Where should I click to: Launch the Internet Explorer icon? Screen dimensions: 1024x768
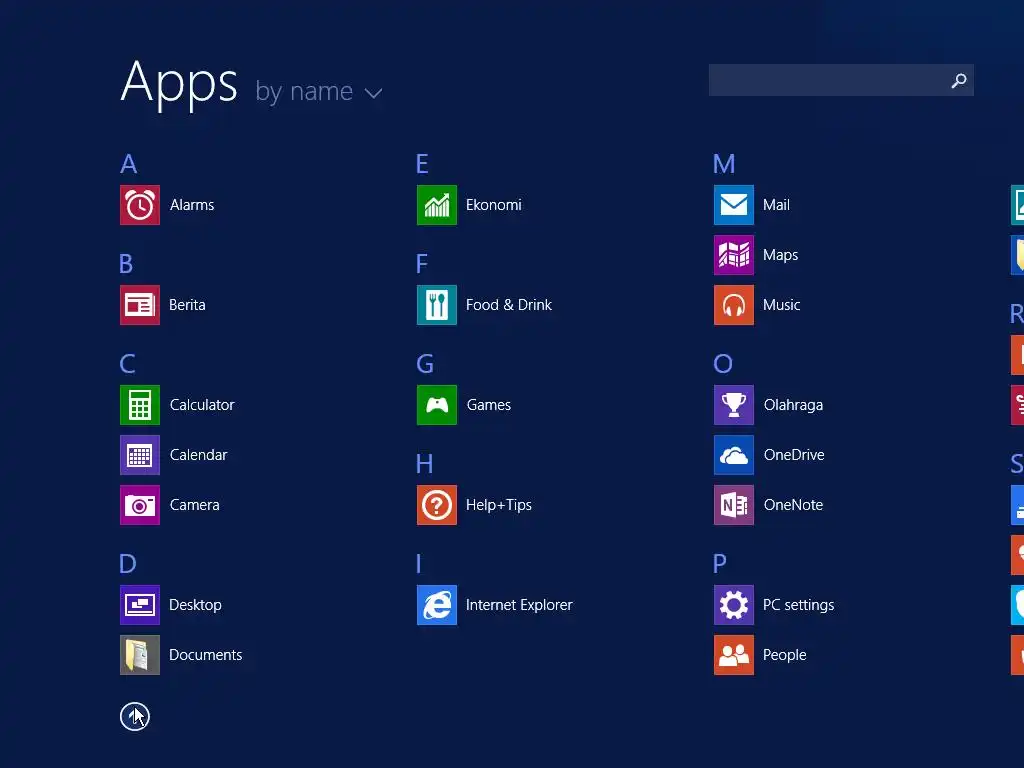pyautogui.click(x=437, y=605)
